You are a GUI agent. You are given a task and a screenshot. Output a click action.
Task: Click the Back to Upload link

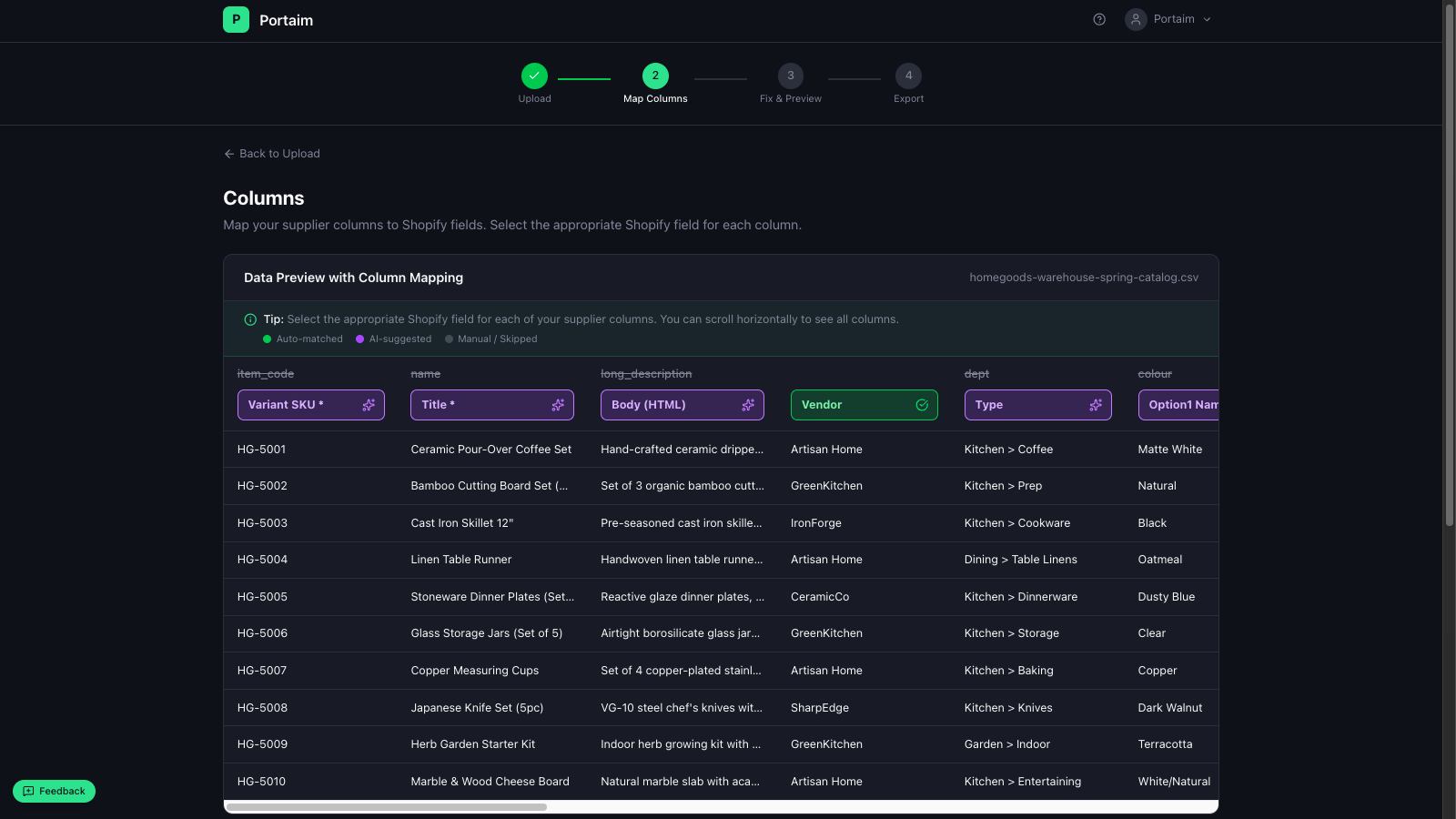[x=271, y=153]
